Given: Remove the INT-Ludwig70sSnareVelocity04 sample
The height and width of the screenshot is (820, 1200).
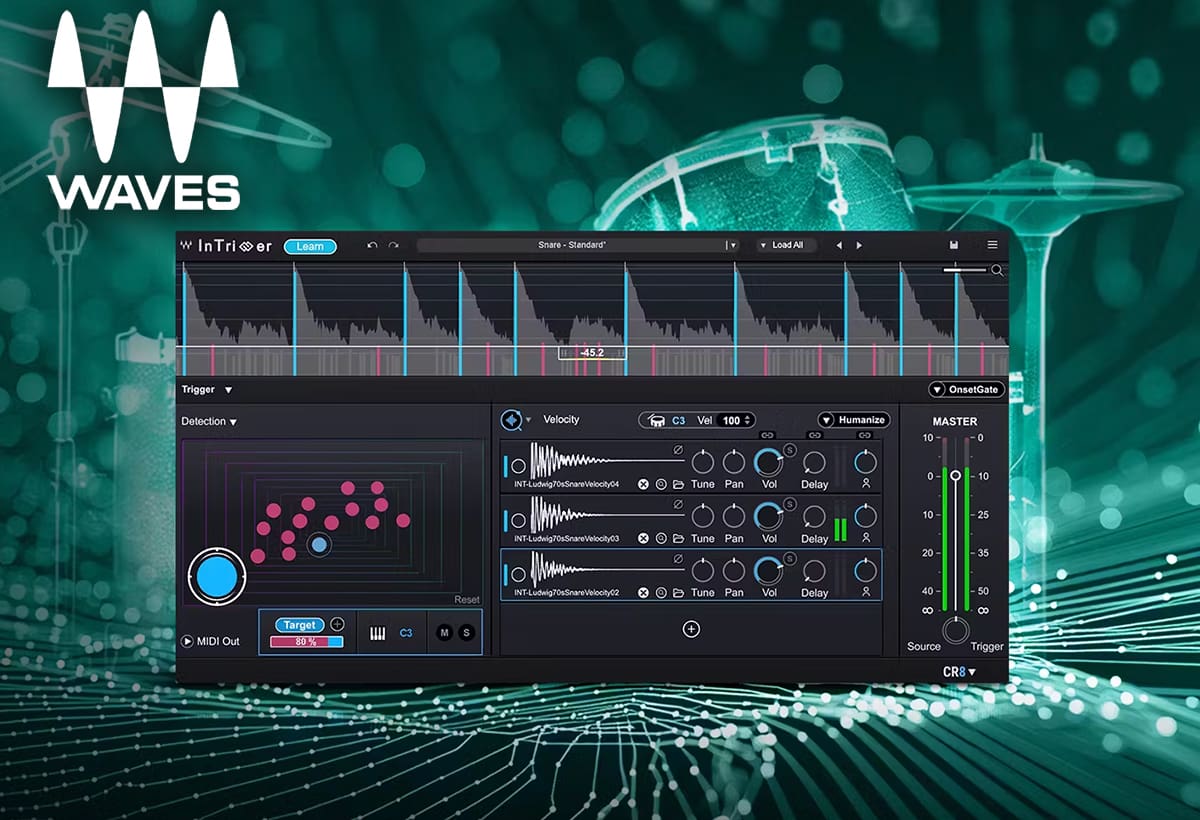Looking at the screenshot, I should pyautogui.click(x=643, y=484).
